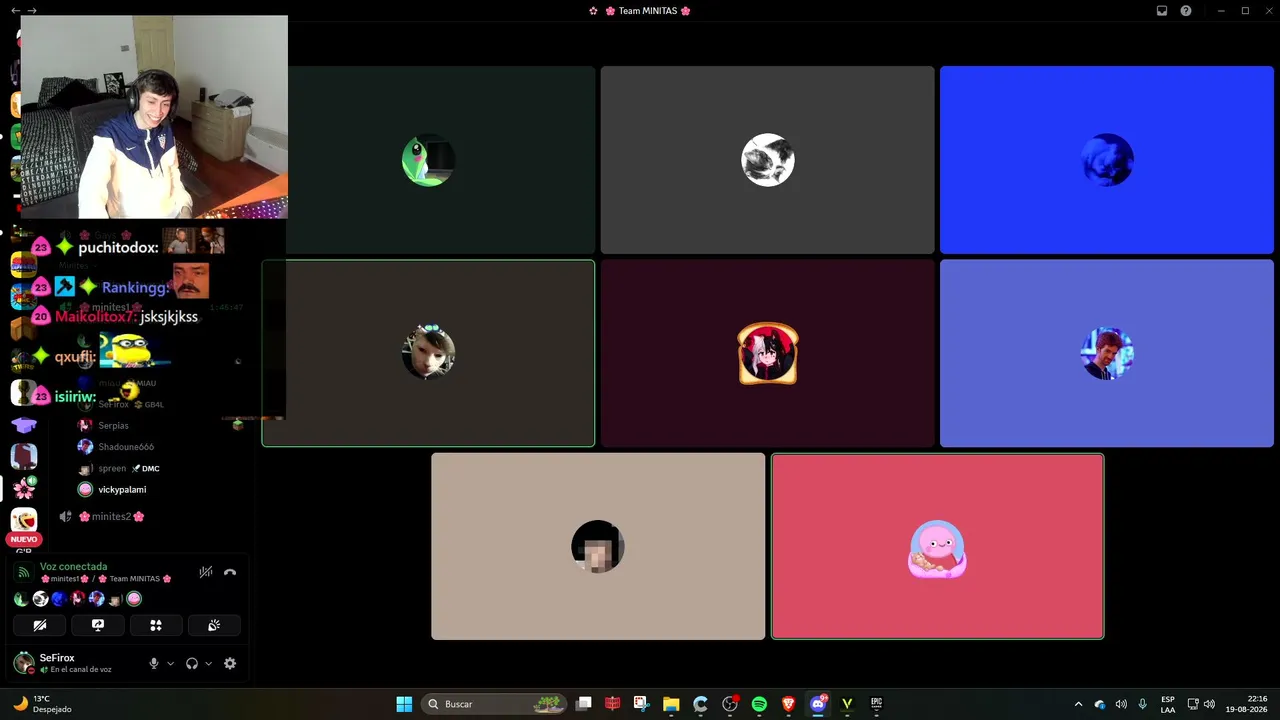Open the ESP LAA language switcher
This screenshot has width=1280, height=720.
click(x=1168, y=704)
